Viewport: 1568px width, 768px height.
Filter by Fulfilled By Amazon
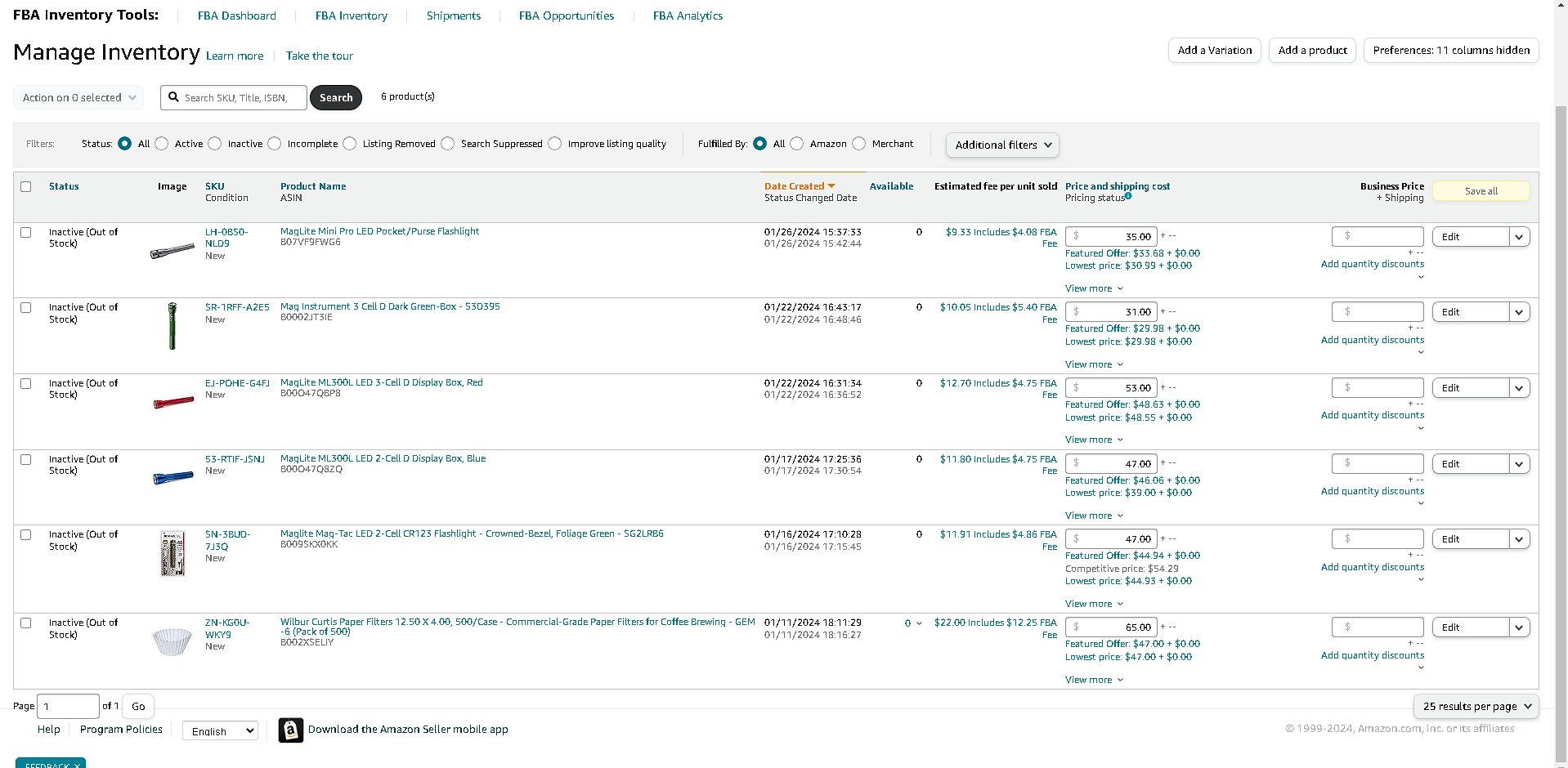tap(797, 144)
